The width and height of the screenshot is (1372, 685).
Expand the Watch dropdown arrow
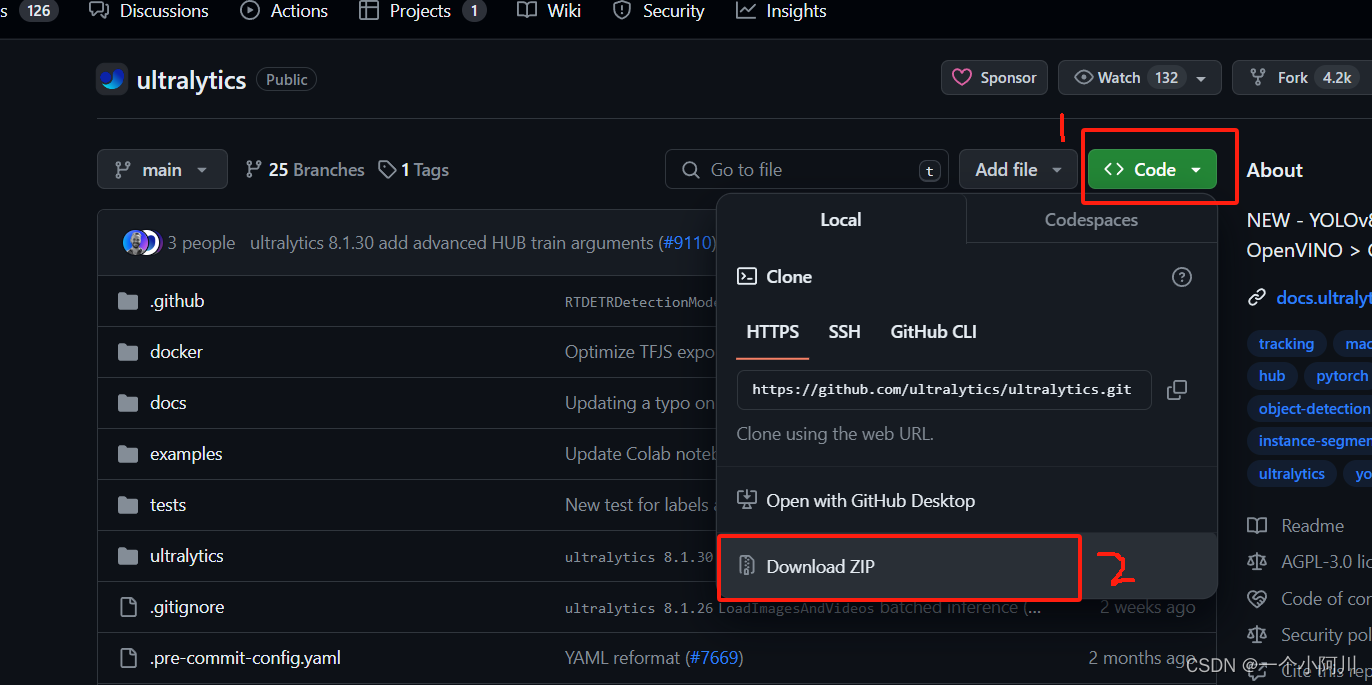coord(1202,78)
